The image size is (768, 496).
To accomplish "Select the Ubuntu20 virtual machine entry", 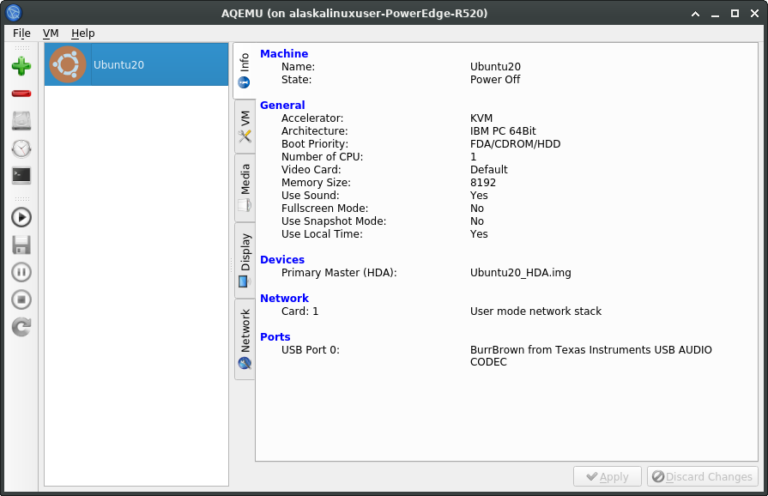I will (136, 64).
